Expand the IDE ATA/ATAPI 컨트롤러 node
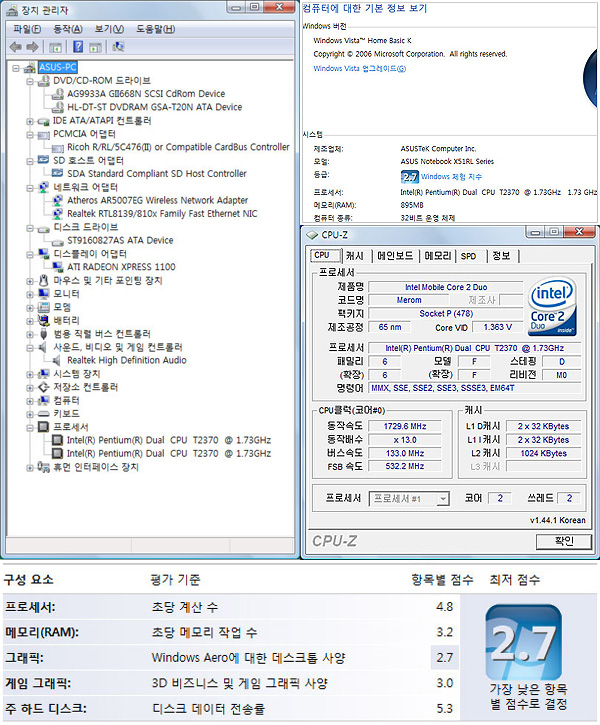The width and height of the screenshot is (600, 725). [30, 122]
